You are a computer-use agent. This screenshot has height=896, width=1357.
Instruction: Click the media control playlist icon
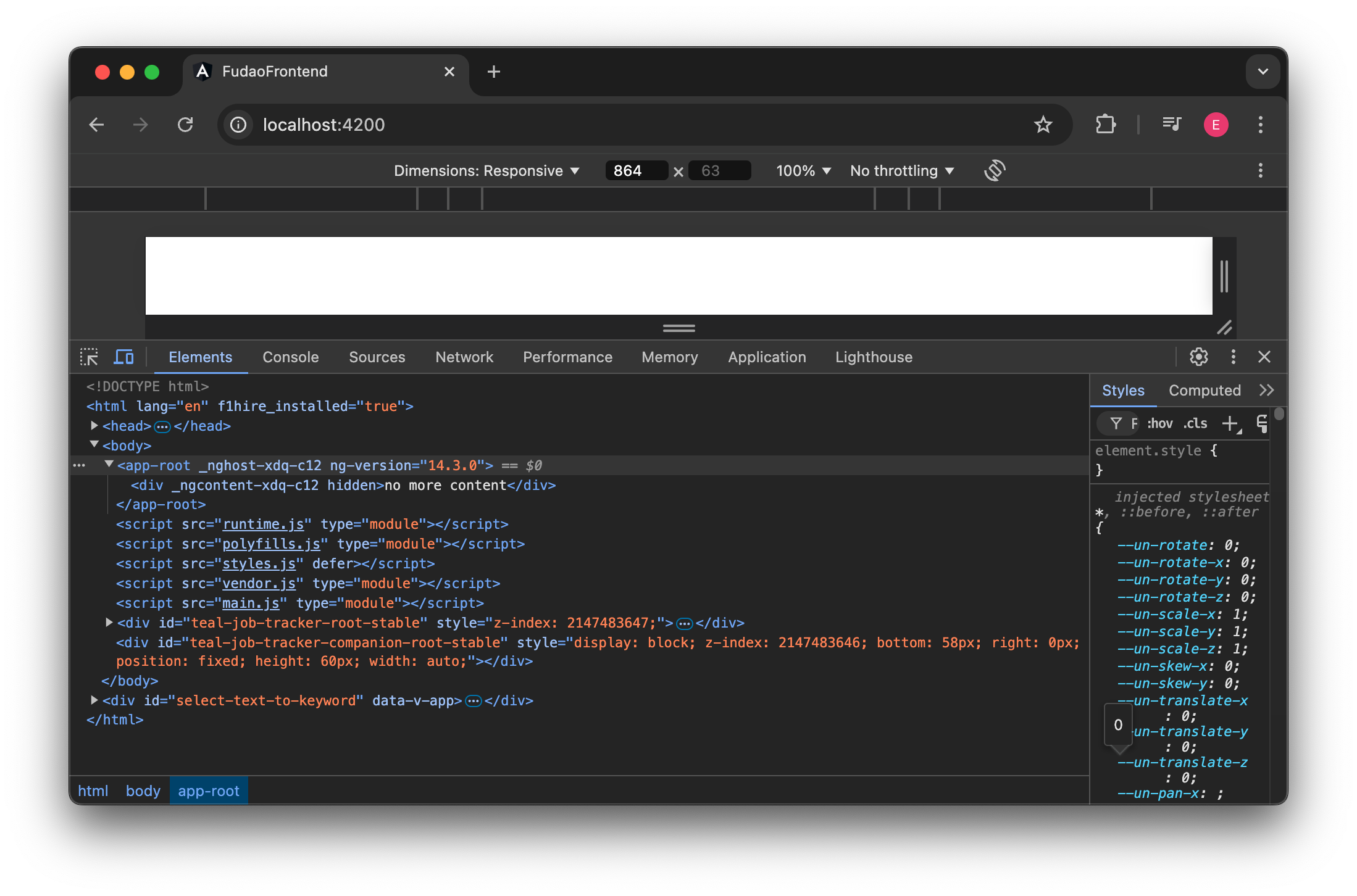coord(1171,125)
